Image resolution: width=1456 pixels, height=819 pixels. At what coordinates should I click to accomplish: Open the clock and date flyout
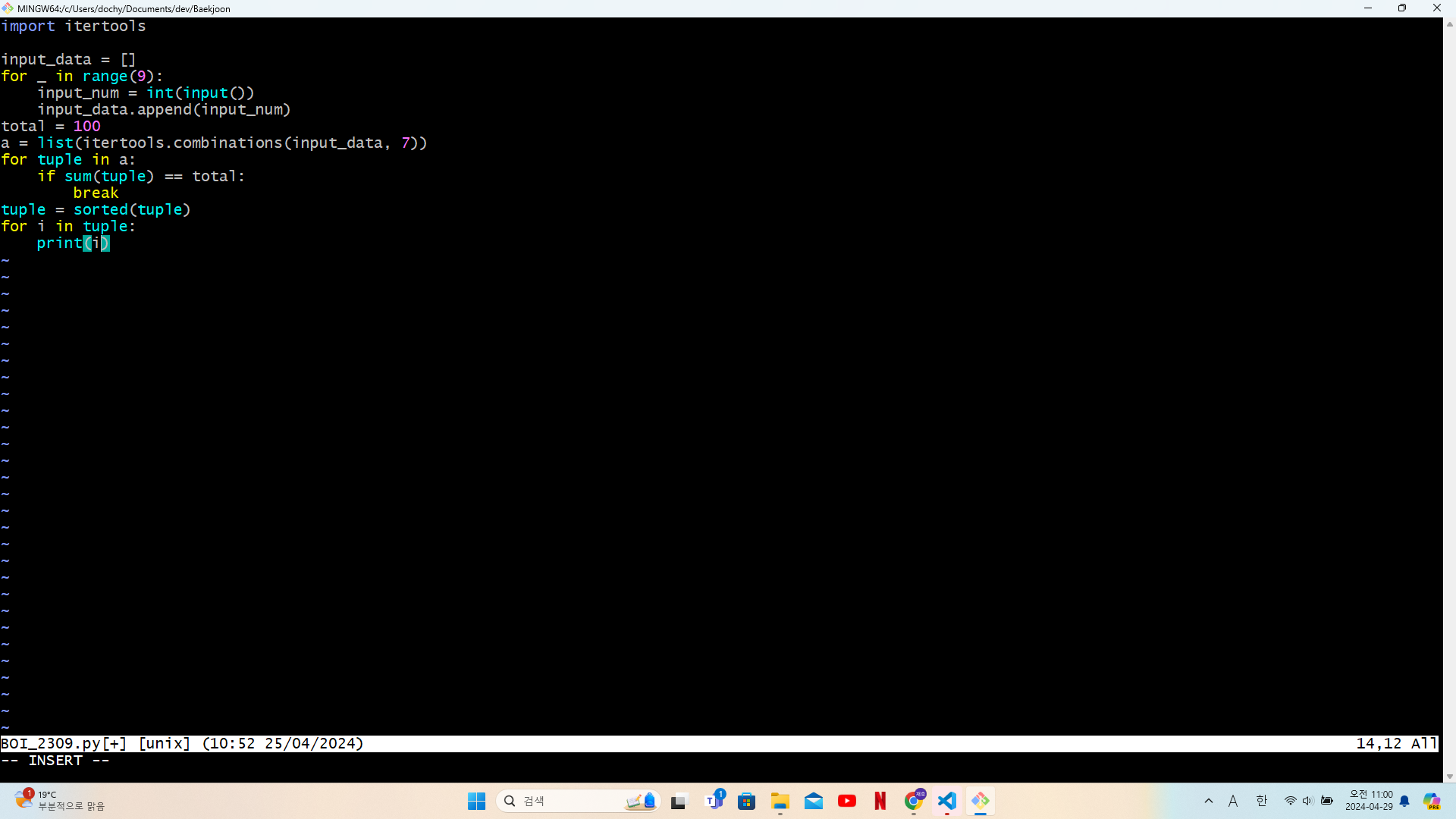1369,801
